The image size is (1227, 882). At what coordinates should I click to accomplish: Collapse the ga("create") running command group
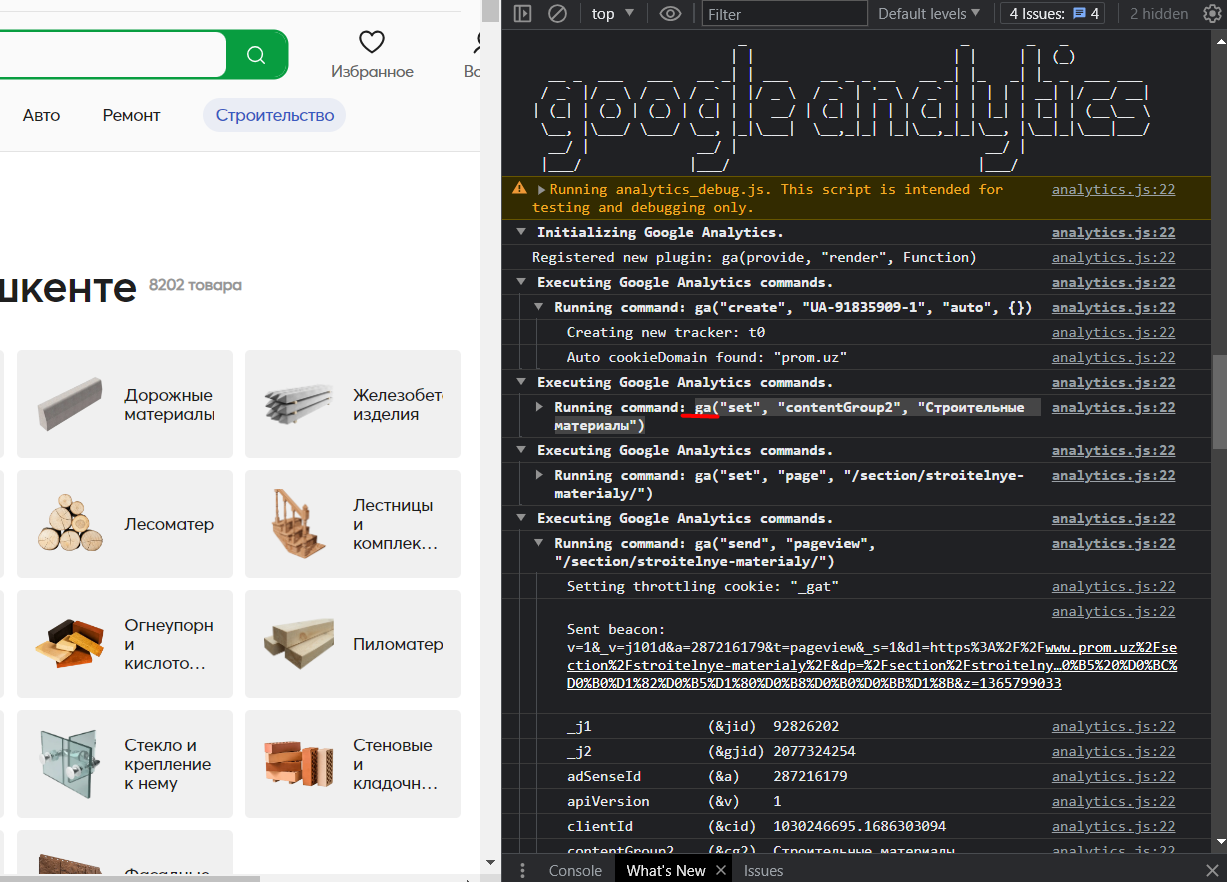(x=539, y=307)
